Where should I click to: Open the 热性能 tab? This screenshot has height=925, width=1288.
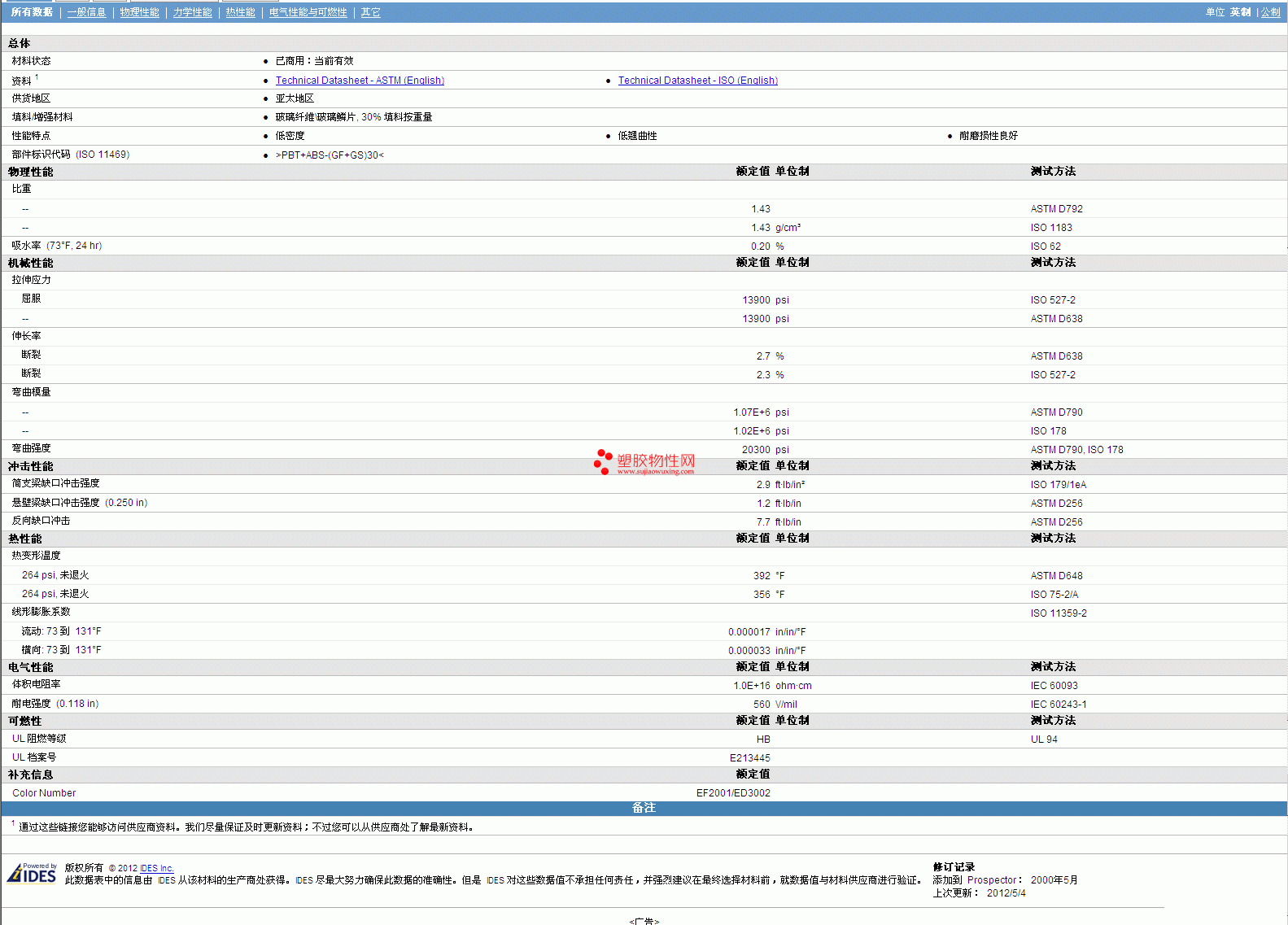241,12
